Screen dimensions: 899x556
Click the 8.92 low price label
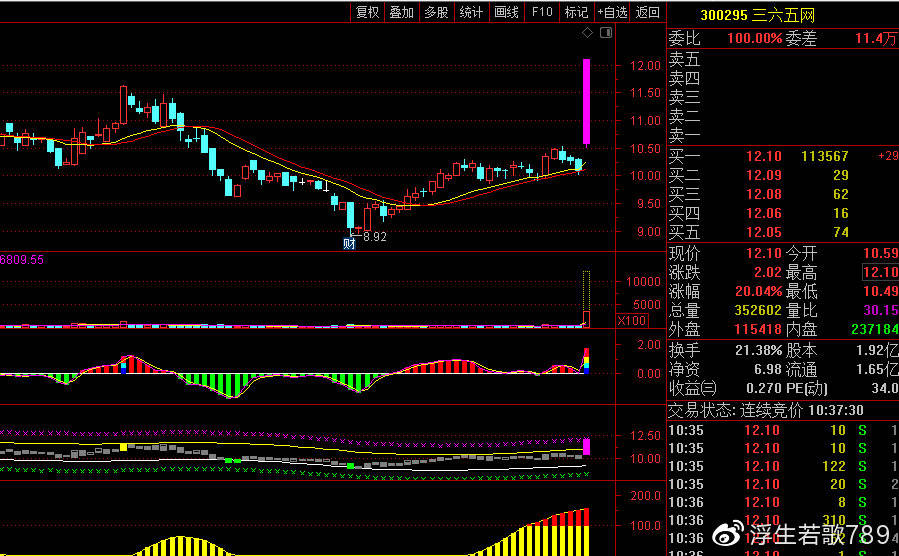(x=374, y=237)
